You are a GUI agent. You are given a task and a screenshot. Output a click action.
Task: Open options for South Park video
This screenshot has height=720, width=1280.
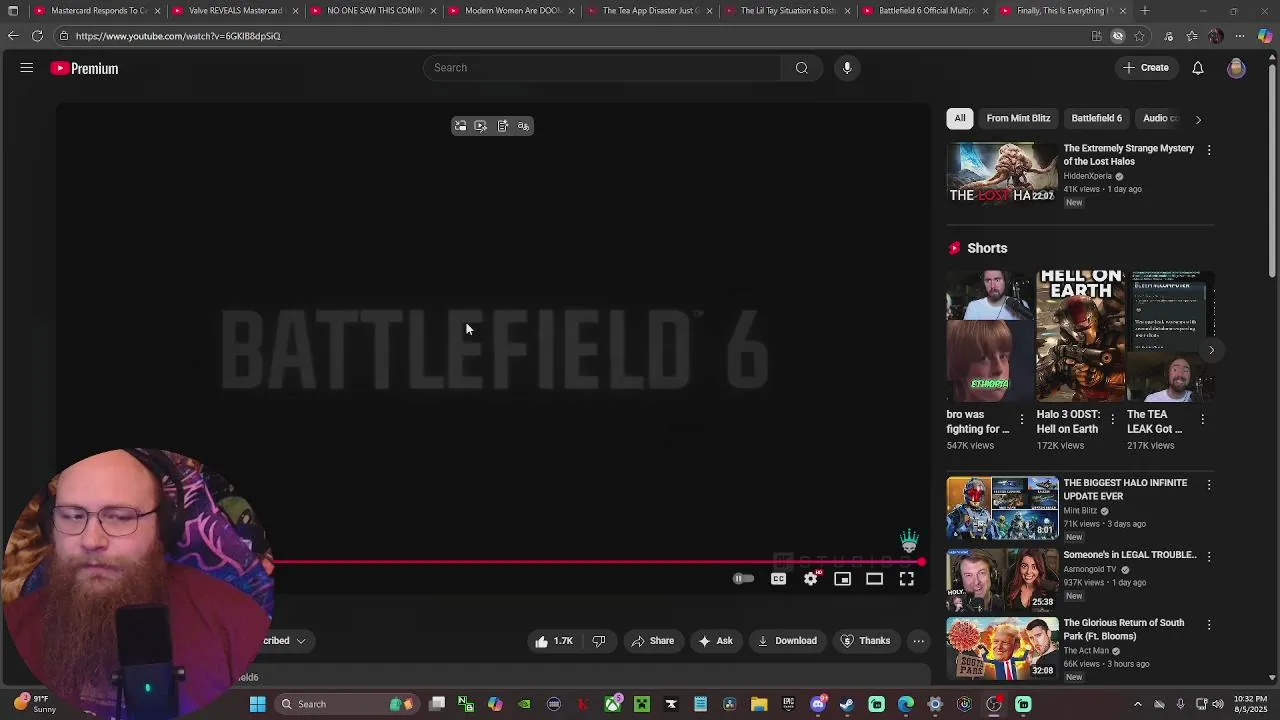click(x=1209, y=625)
